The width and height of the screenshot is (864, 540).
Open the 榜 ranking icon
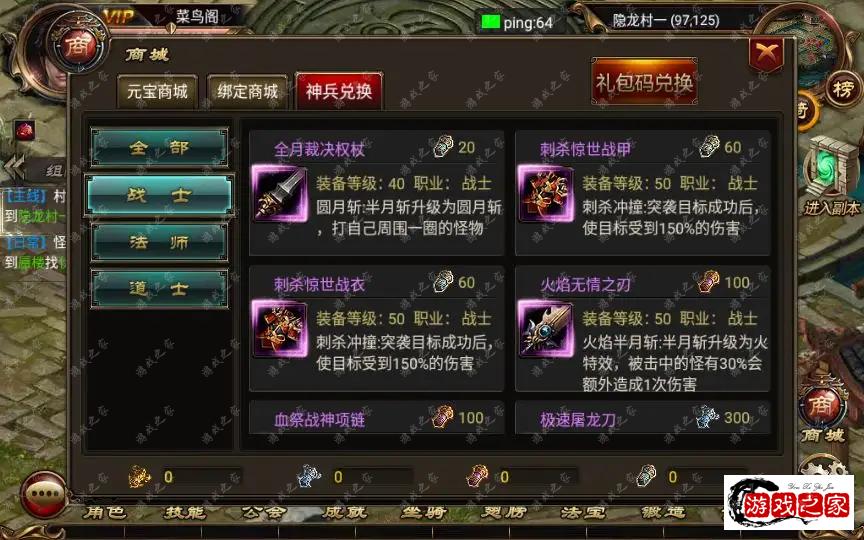pyautogui.click(x=843, y=89)
